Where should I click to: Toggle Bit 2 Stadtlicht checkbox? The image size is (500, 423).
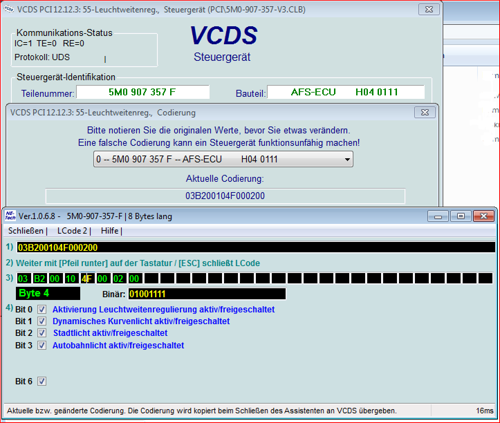(x=42, y=333)
